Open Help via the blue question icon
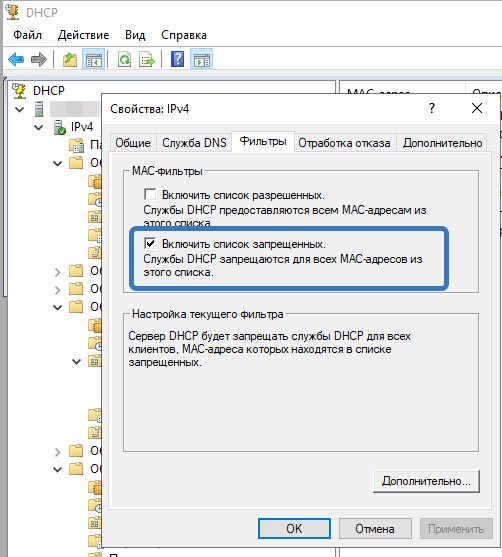Image resolution: width=502 pixels, height=557 pixels. 177,59
